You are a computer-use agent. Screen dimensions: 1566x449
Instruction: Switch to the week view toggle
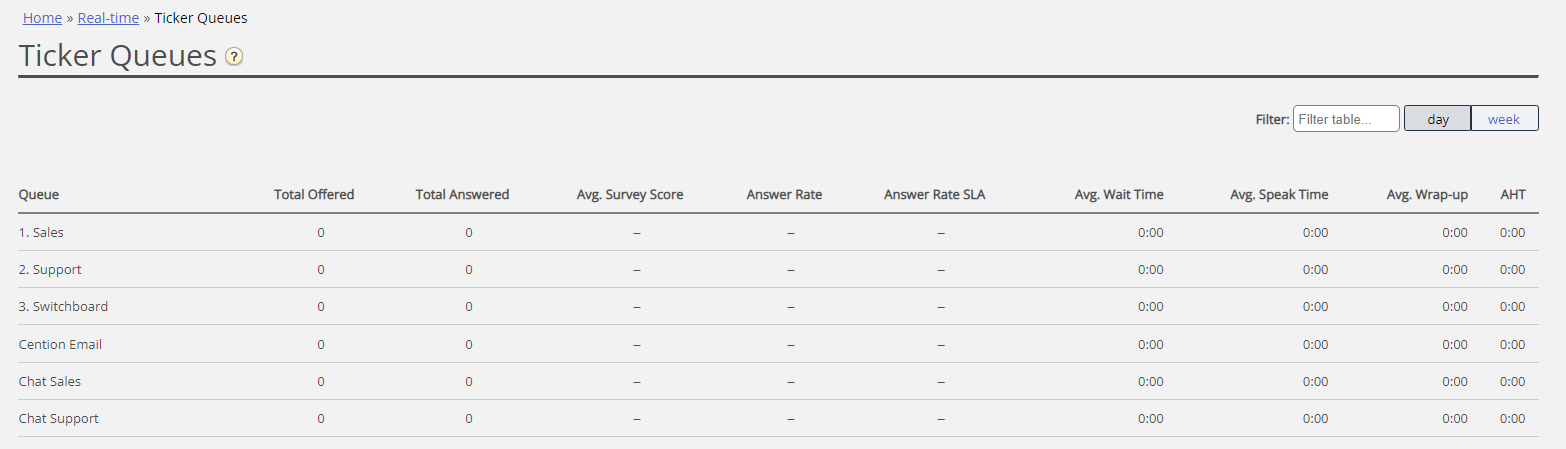click(1504, 119)
